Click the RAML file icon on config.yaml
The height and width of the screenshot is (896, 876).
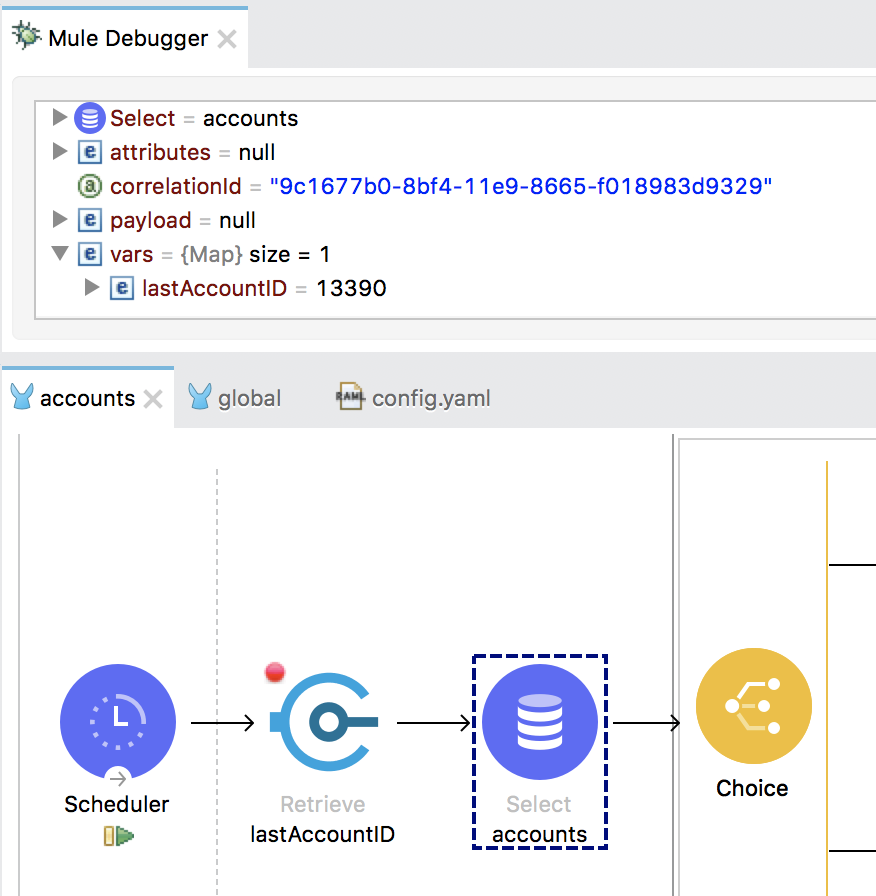[350, 396]
